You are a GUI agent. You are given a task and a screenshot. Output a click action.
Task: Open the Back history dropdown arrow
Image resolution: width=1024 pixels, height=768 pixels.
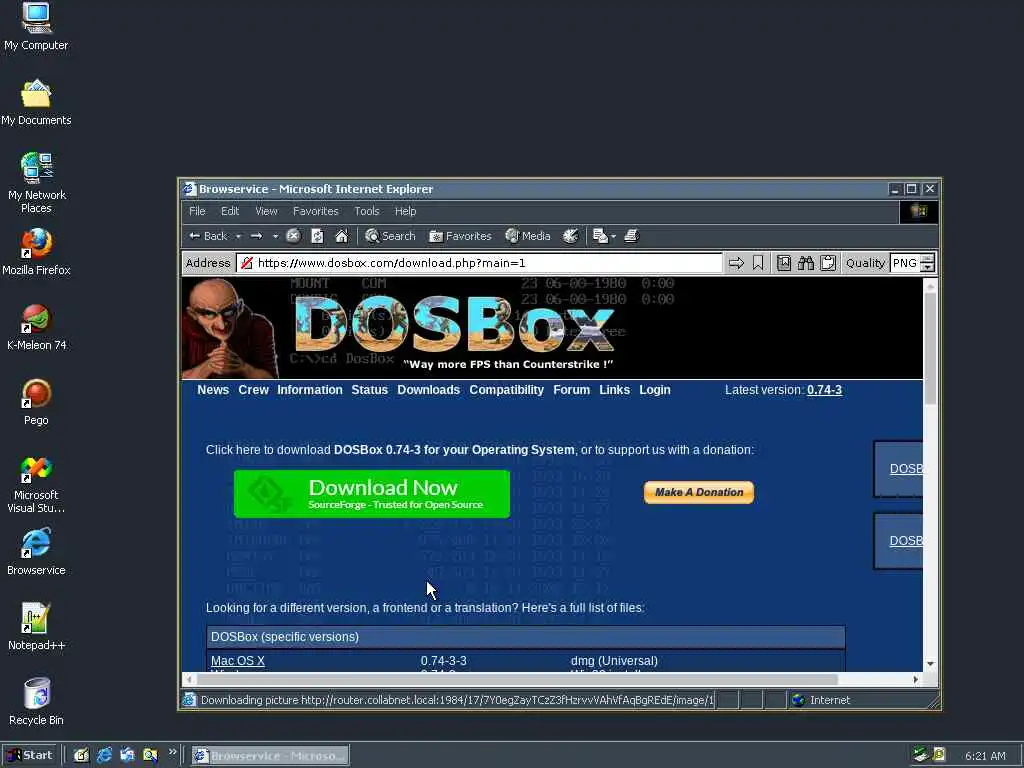coord(238,236)
